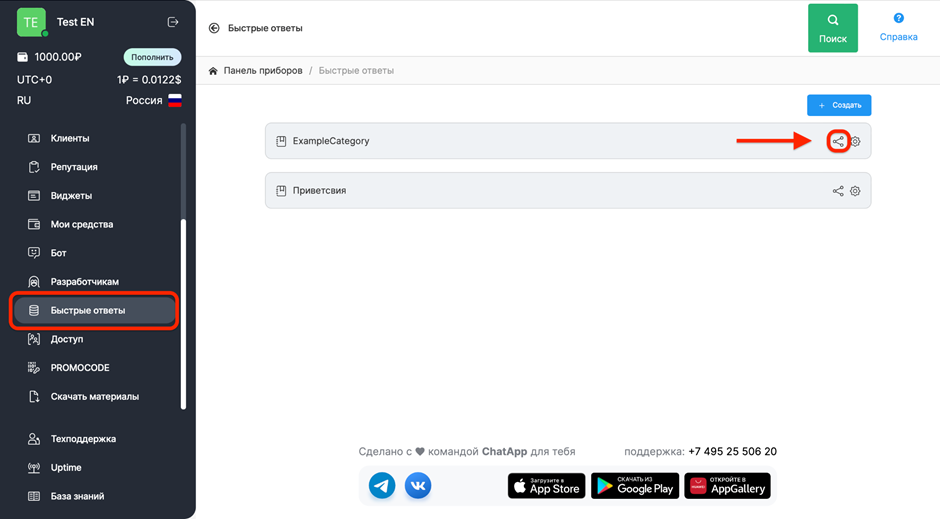Click Панель приборов breadcrumb link
Screen dimensions: 940x519
click(x=262, y=71)
